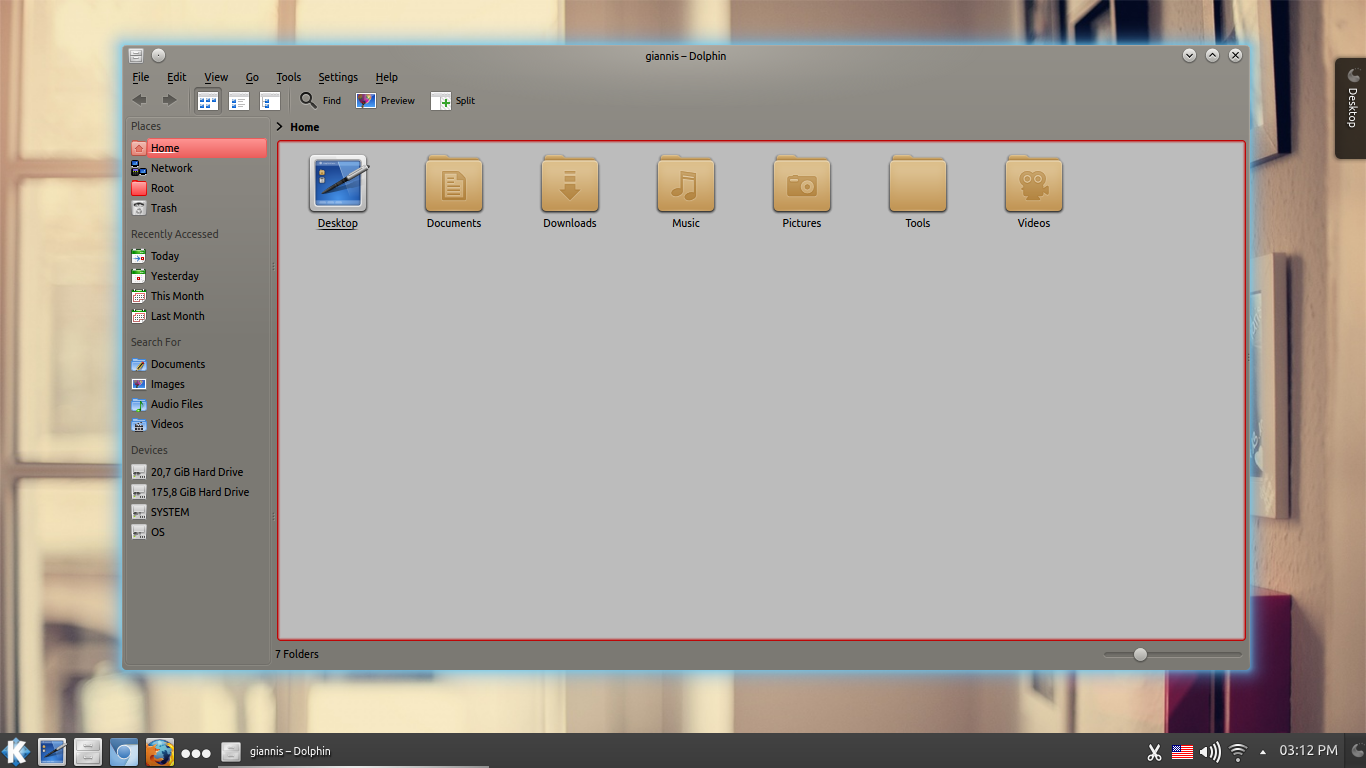Open the Desktop toolbox side tab
The height and width of the screenshot is (768, 1366).
[x=1352, y=108]
